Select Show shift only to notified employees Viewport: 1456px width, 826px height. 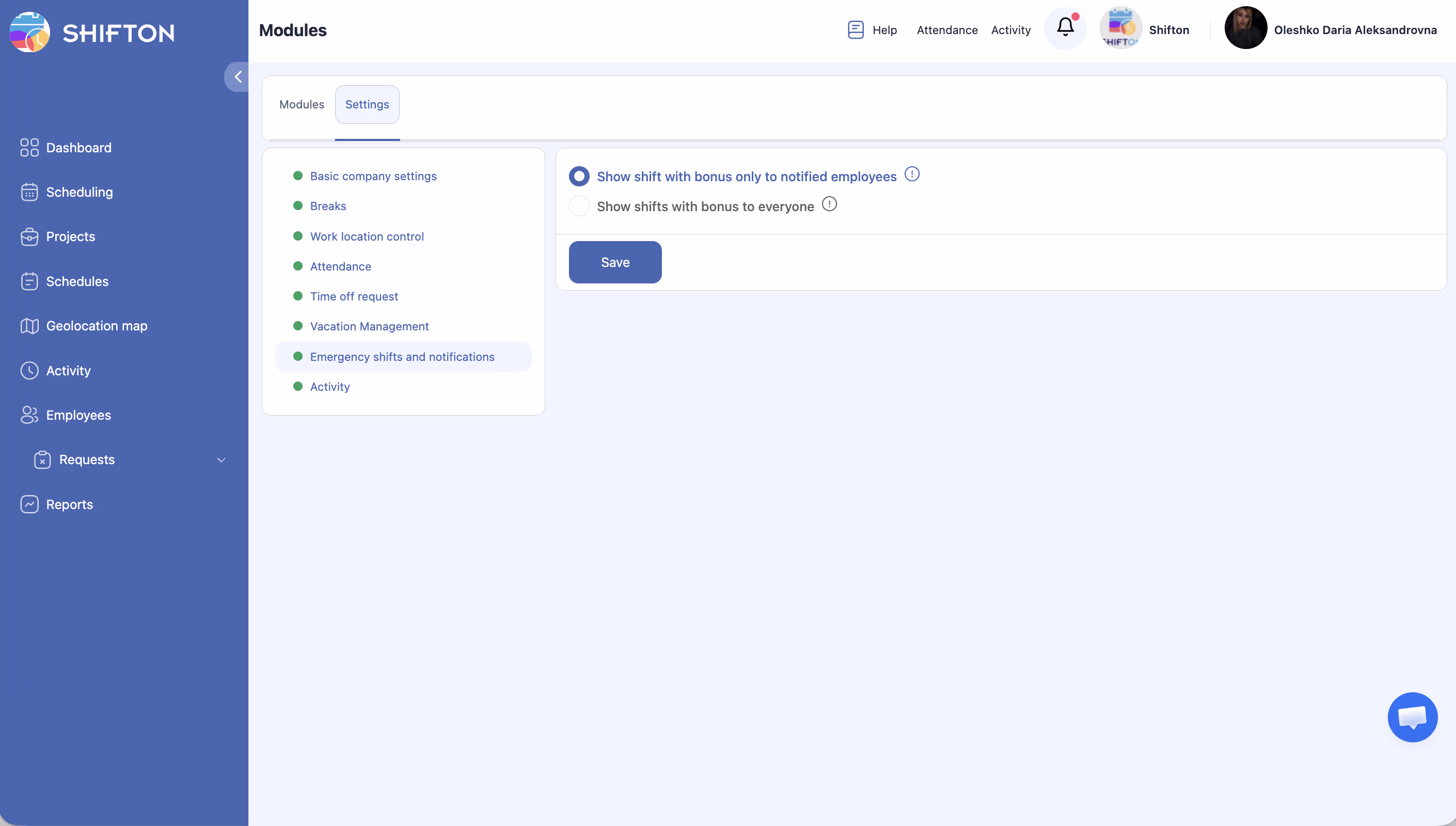[579, 177]
